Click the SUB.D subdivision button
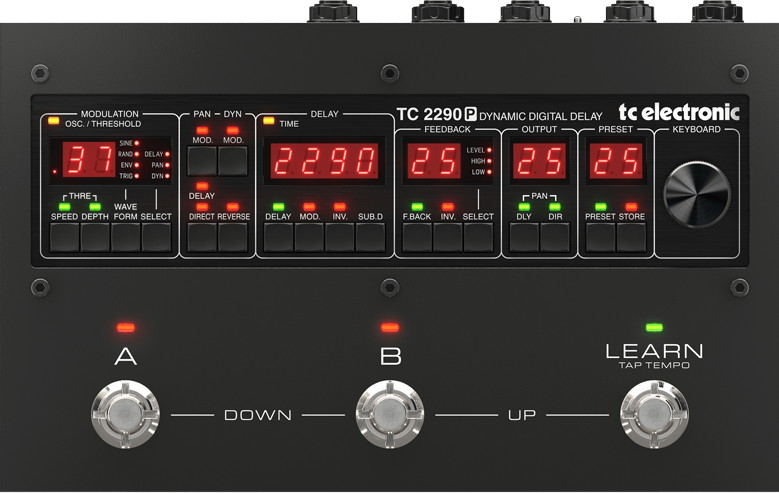 [x=371, y=237]
